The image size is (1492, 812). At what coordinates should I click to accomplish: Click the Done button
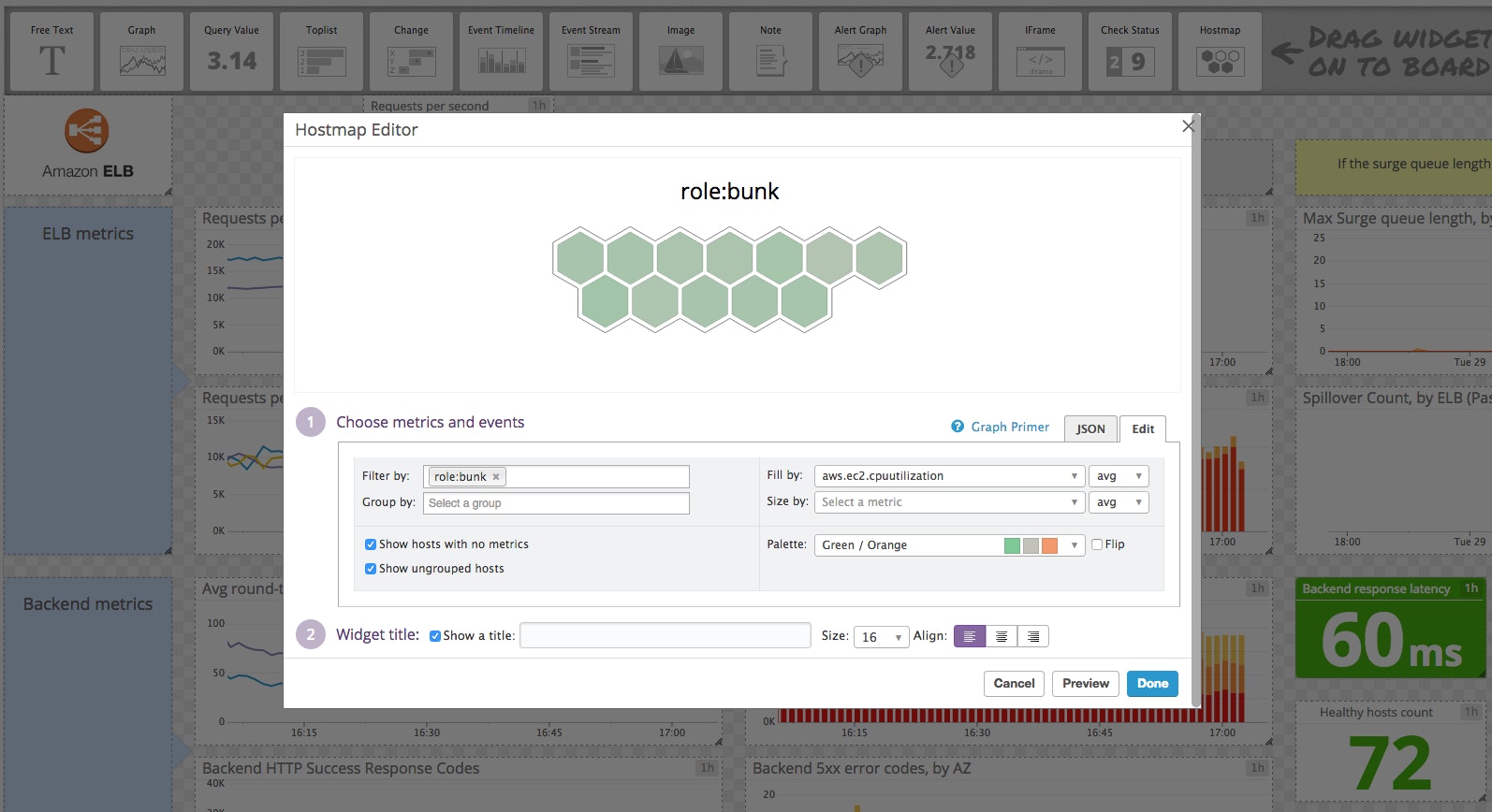pos(1152,684)
